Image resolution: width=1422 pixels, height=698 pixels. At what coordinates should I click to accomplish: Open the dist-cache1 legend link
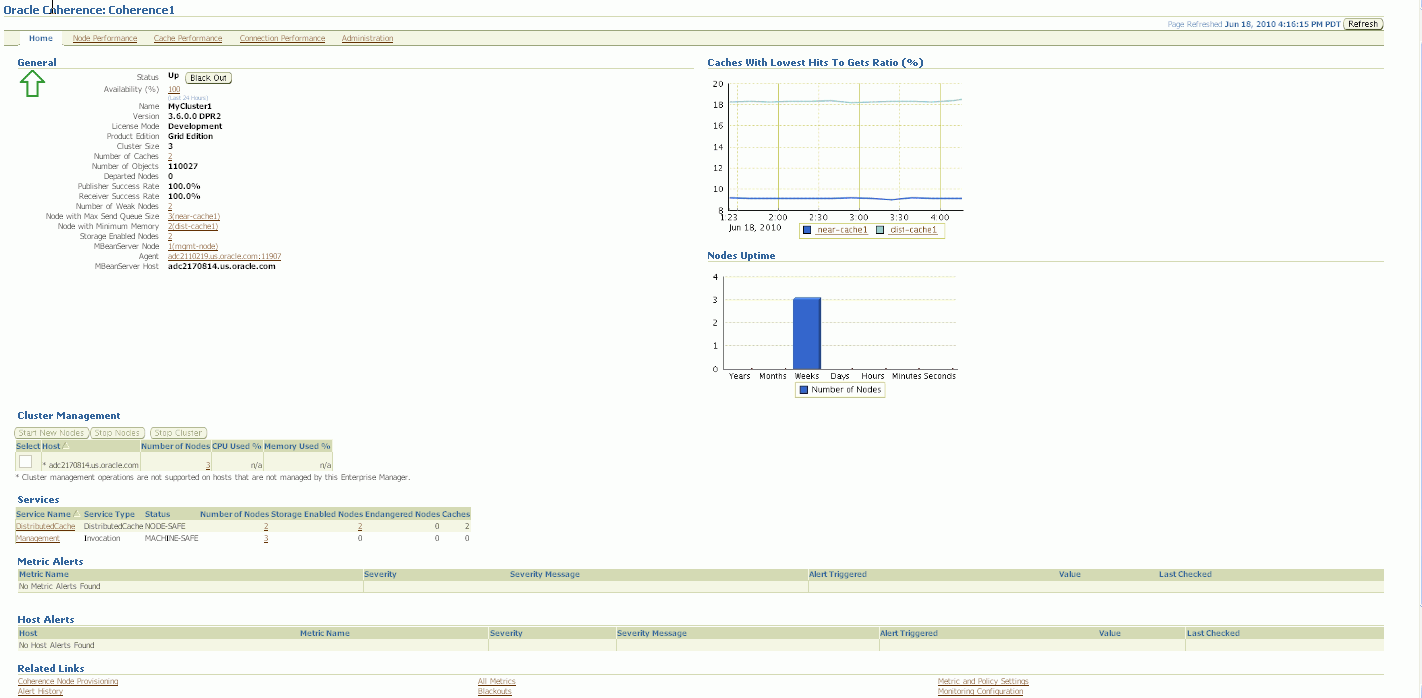click(x=913, y=230)
